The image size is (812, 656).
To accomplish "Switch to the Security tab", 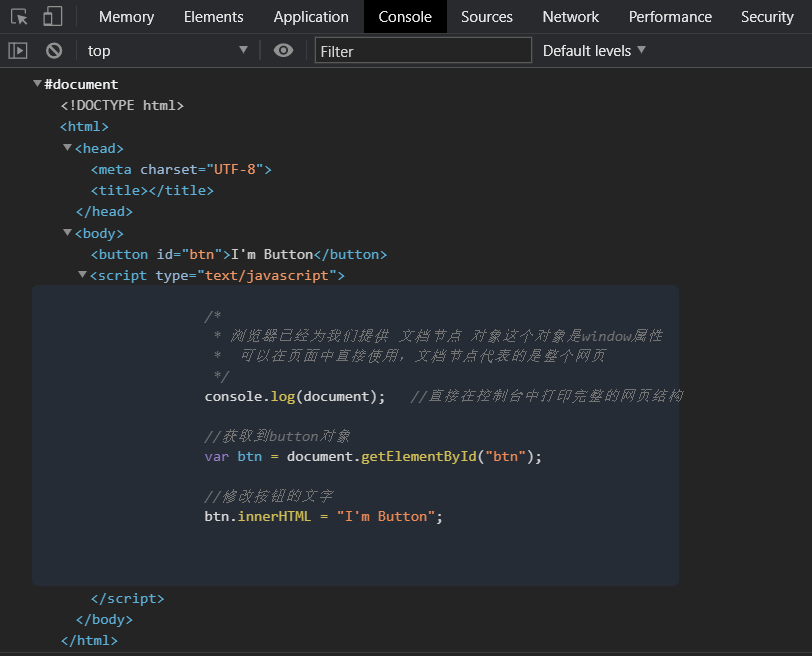I will [767, 17].
